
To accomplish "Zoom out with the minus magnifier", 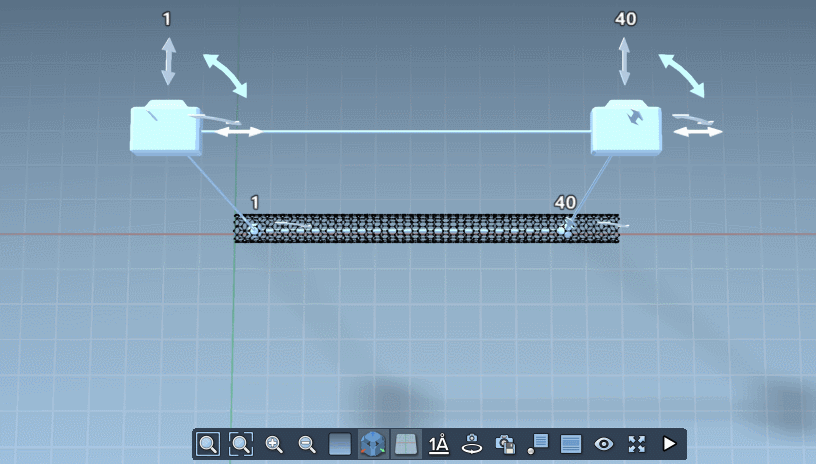I will pyautogui.click(x=307, y=444).
